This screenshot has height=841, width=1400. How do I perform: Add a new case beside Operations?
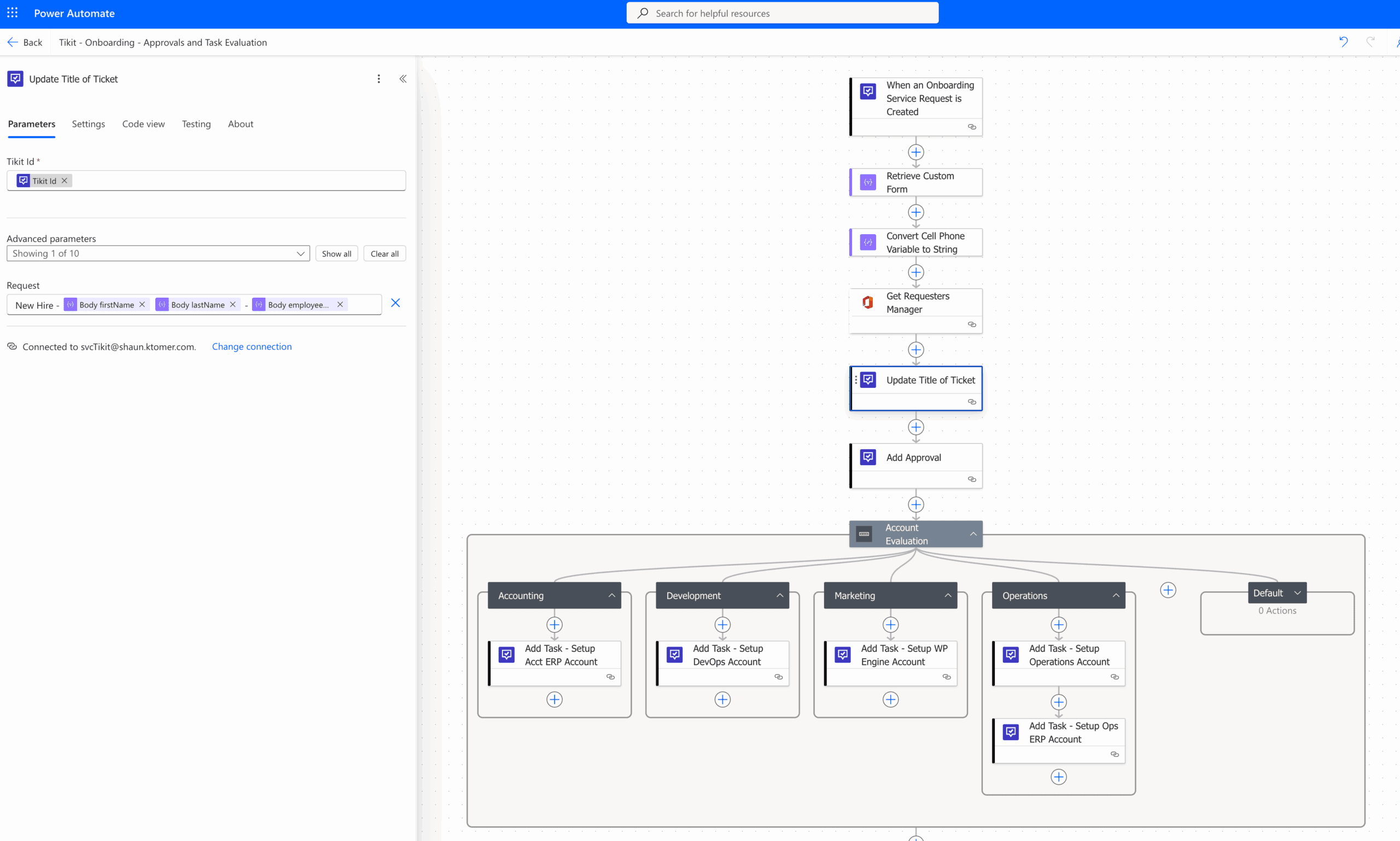point(1168,590)
